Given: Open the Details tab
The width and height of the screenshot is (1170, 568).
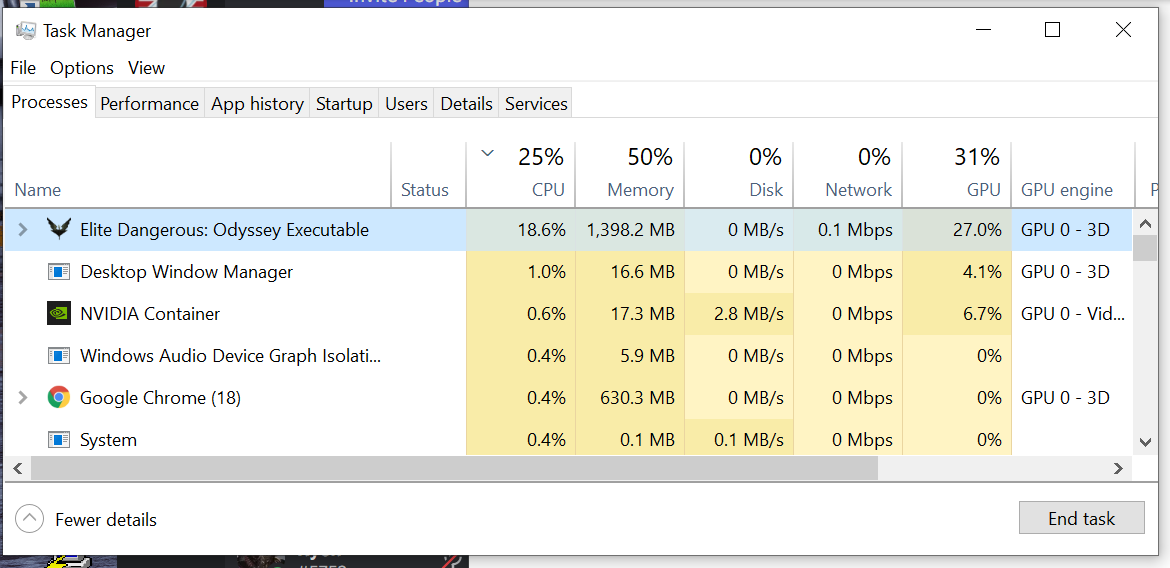Looking at the screenshot, I should 466,104.
